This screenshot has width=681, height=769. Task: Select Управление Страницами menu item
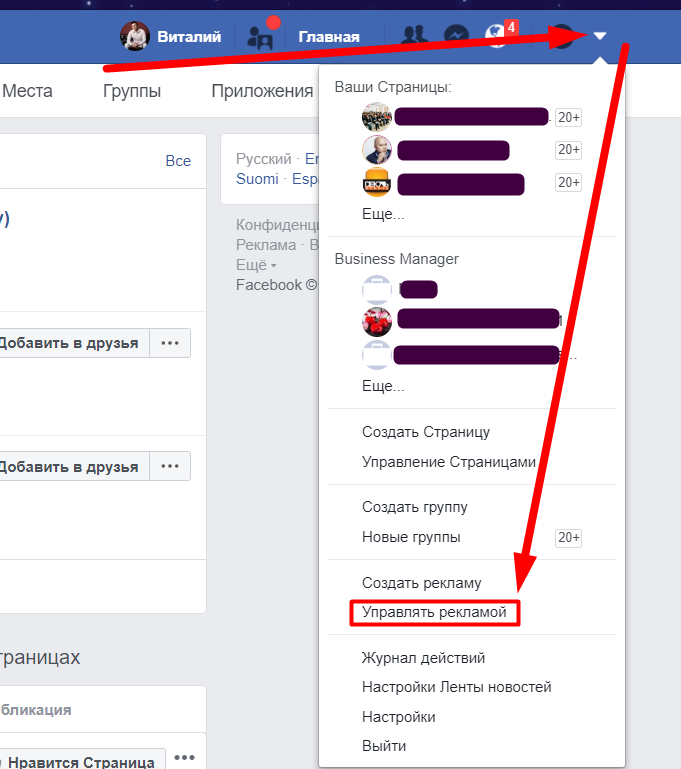[x=449, y=462]
